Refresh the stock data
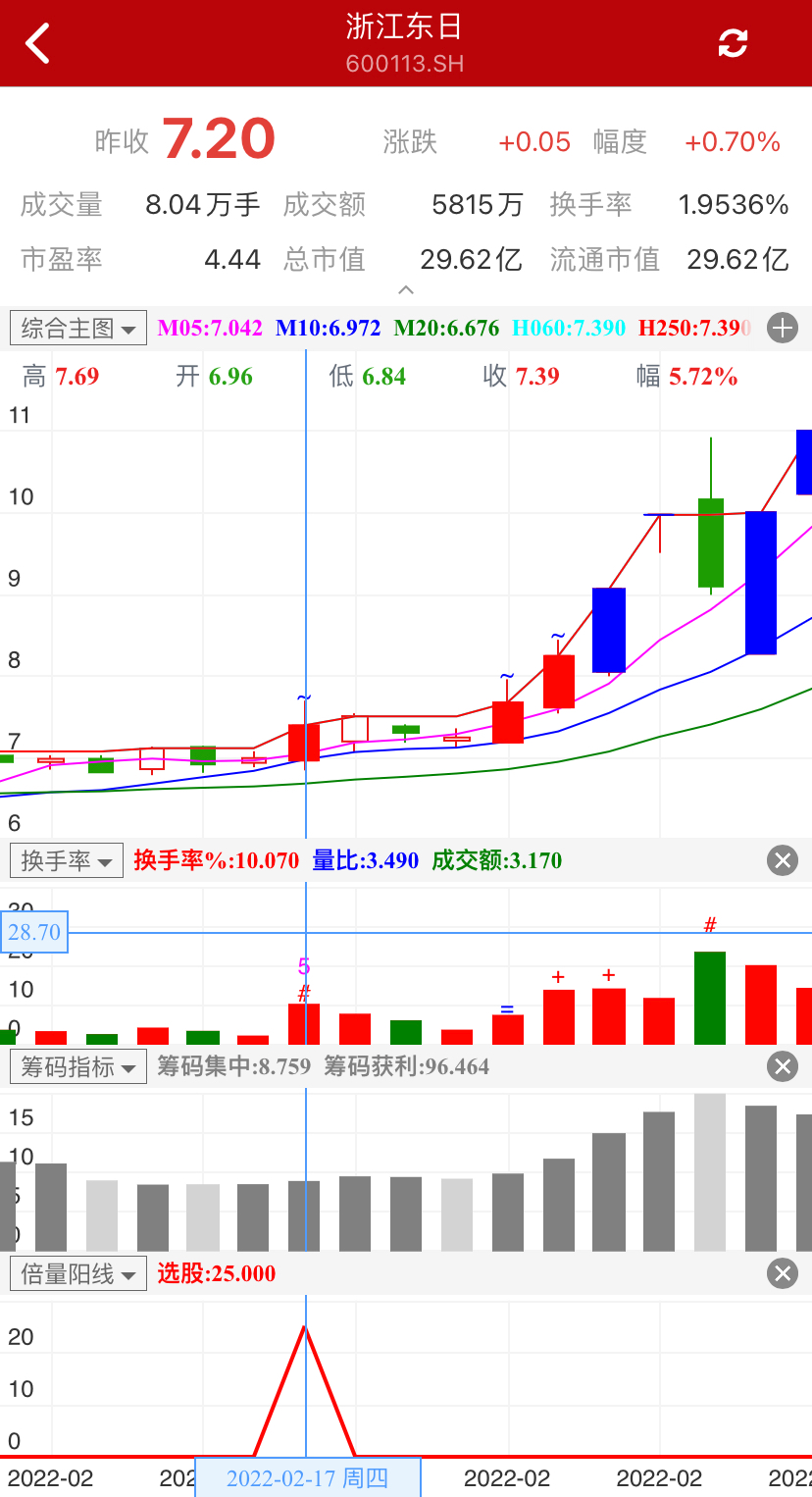The width and height of the screenshot is (812, 1497). pos(733,43)
